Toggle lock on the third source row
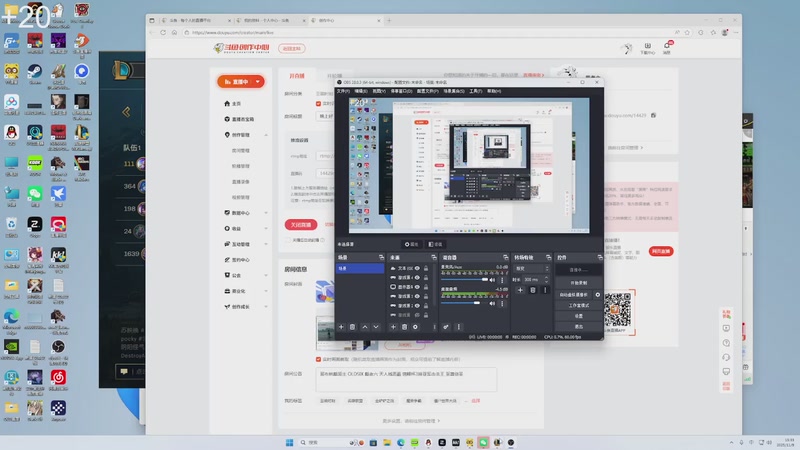 426,287
